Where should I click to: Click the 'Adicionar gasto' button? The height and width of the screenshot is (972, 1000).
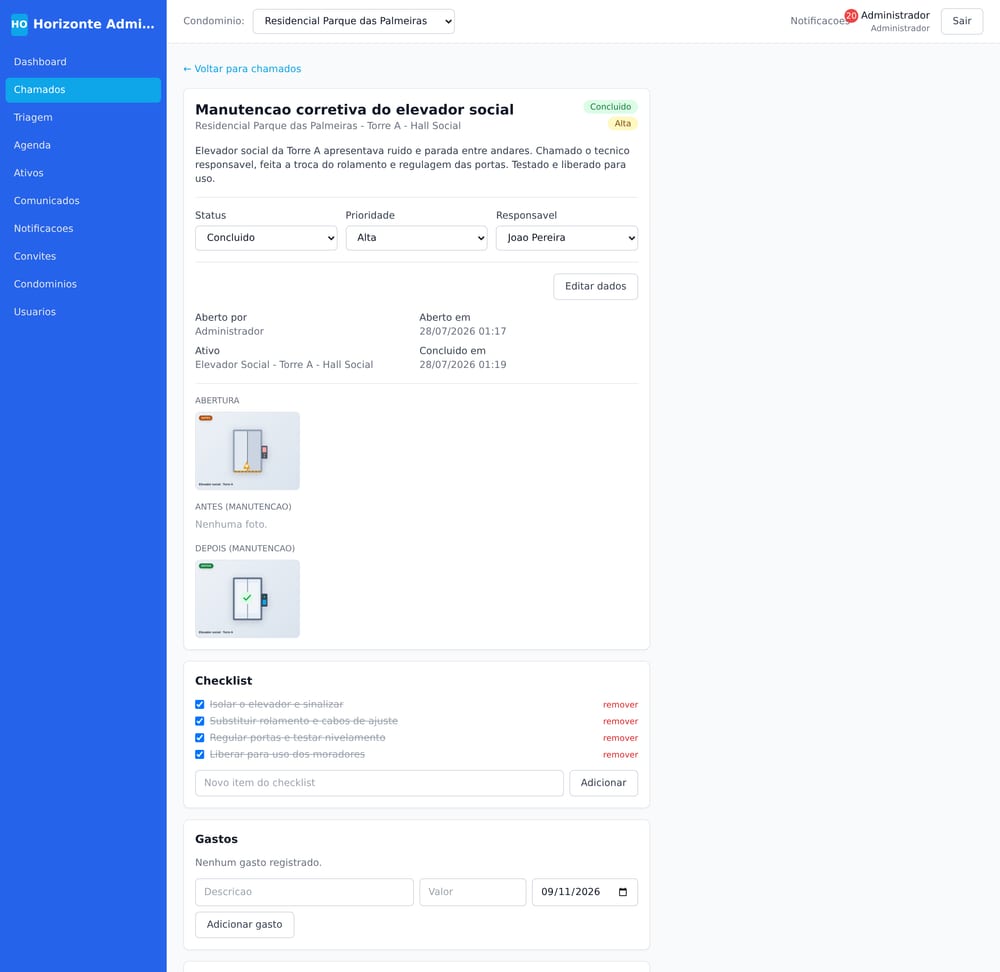[x=244, y=925]
